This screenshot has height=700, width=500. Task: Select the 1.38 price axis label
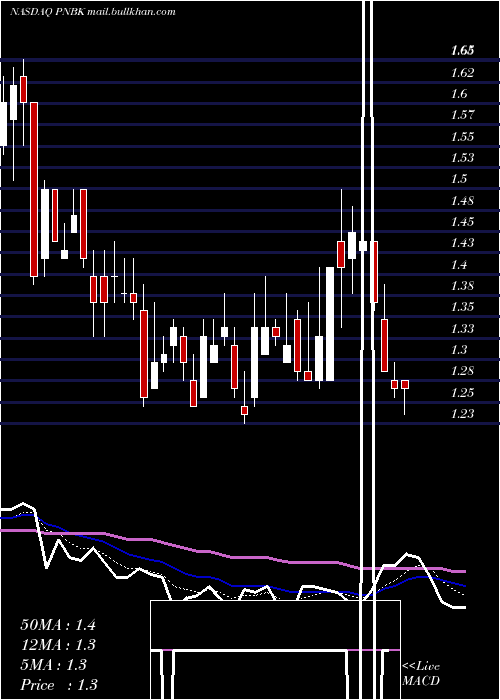coord(462,285)
